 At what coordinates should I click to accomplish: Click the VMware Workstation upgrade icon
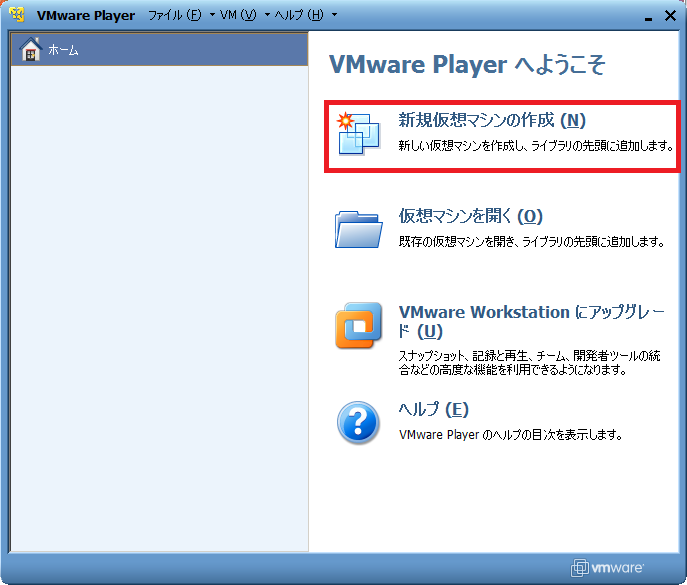tap(358, 325)
